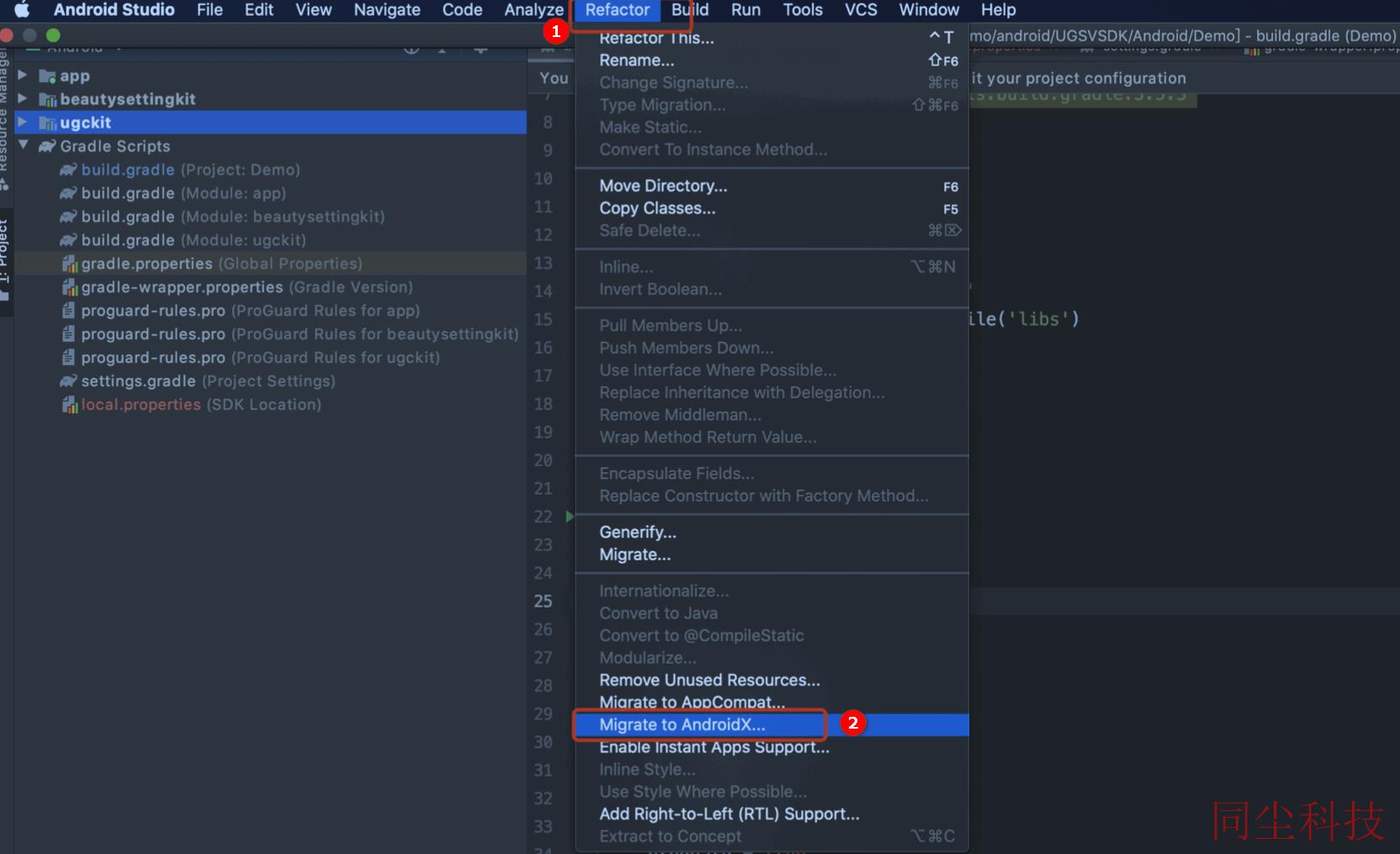The height and width of the screenshot is (854, 1400).
Task: Open build.gradle (Module: beautysettingkit)
Action: tap(233, 217)
